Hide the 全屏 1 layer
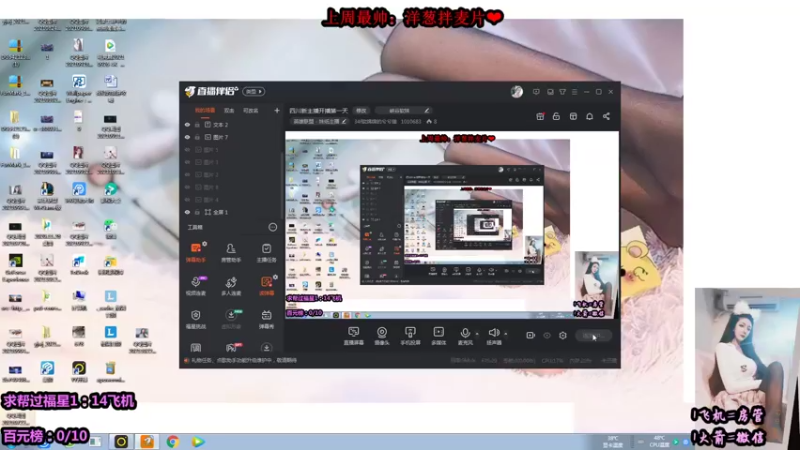The image size is (800, 450). coord(187,212)
